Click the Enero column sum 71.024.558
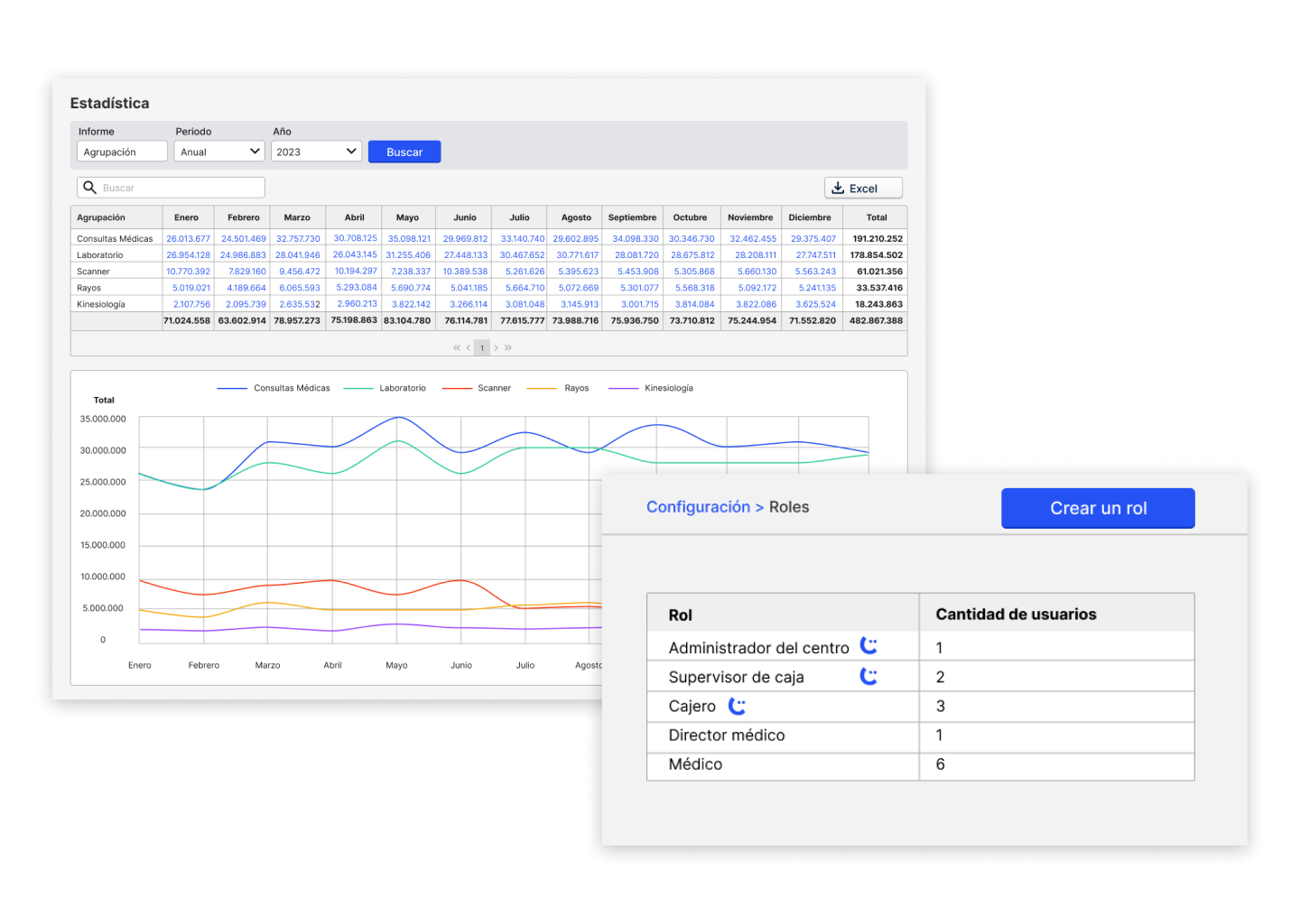This screenshot has width=1300, height=924. coord(187,320)
